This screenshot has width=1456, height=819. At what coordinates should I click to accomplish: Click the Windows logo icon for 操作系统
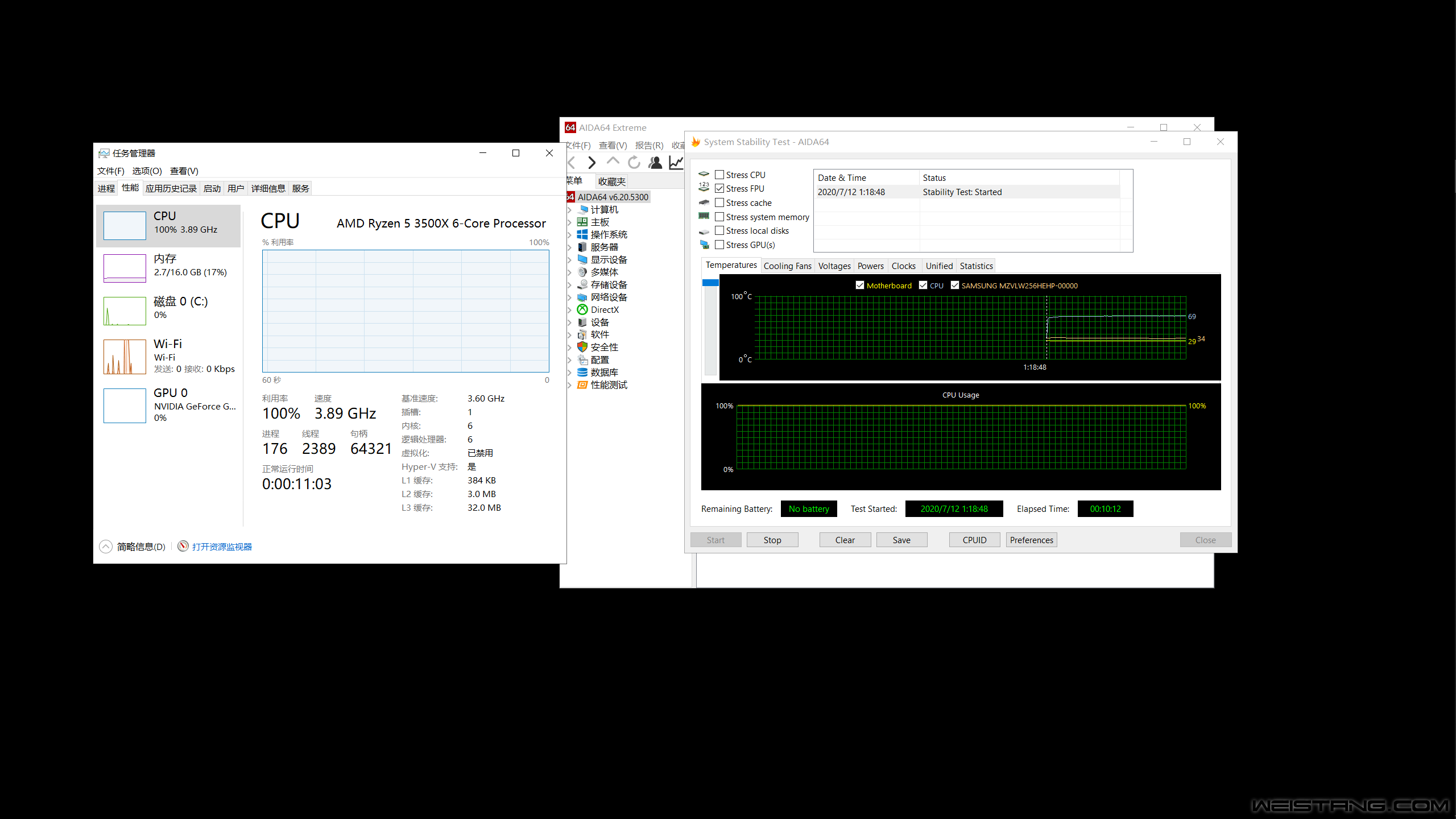click(582, 234)
